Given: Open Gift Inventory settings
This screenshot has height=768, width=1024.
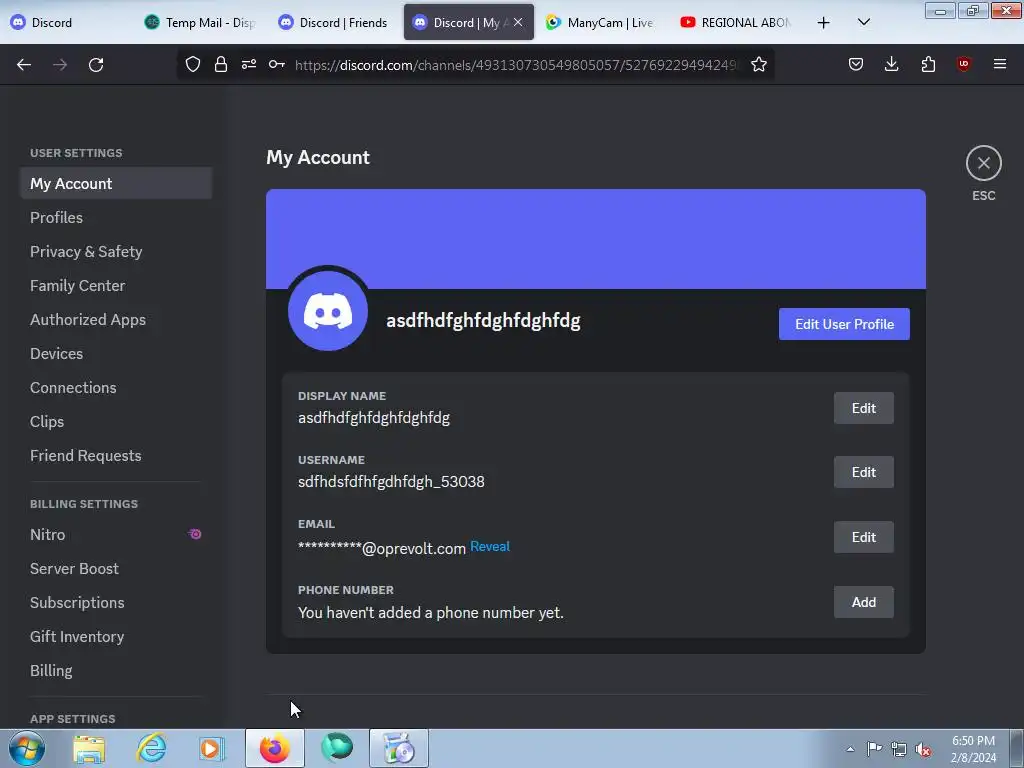Looking at the screenshot, I should click(116, 636).
